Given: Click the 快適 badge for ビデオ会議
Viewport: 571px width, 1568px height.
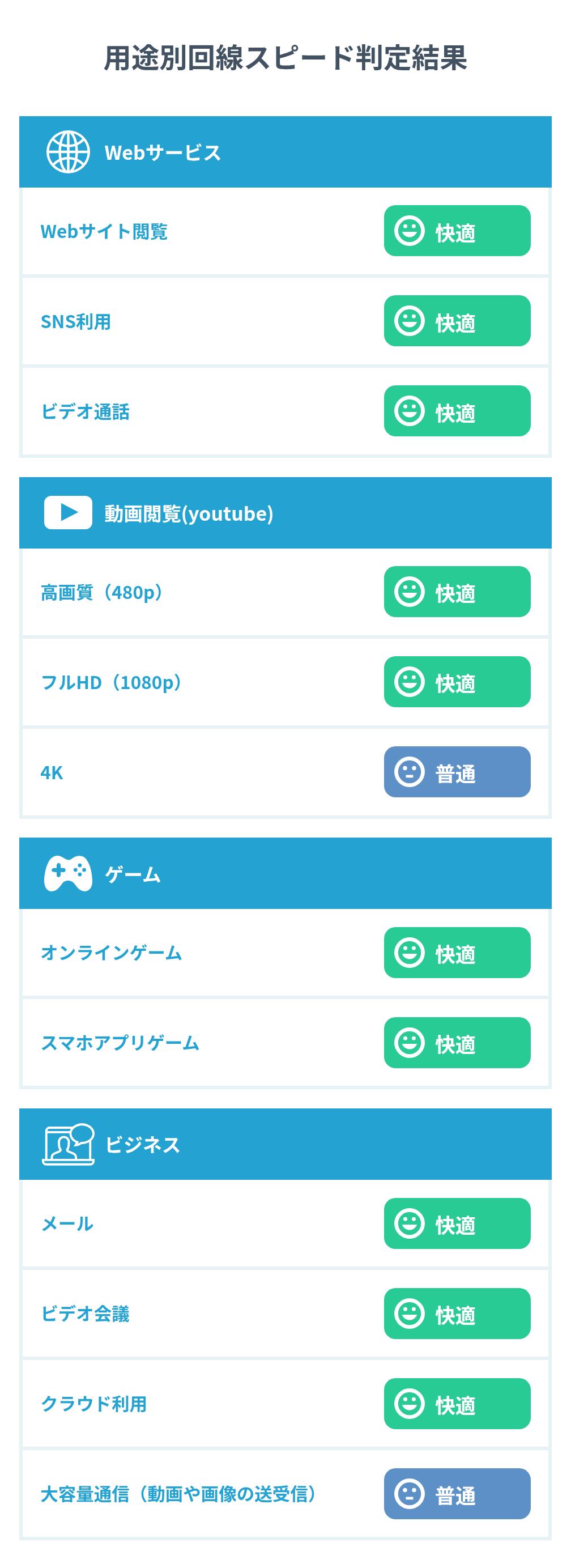Looking at the screenshot, I should [x=457, y=1314].
